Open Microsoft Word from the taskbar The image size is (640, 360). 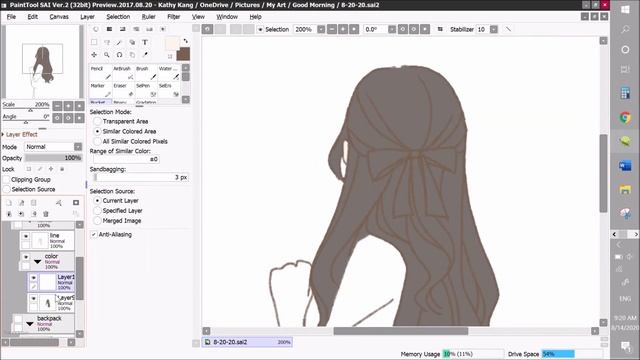[x=625, y=166]
